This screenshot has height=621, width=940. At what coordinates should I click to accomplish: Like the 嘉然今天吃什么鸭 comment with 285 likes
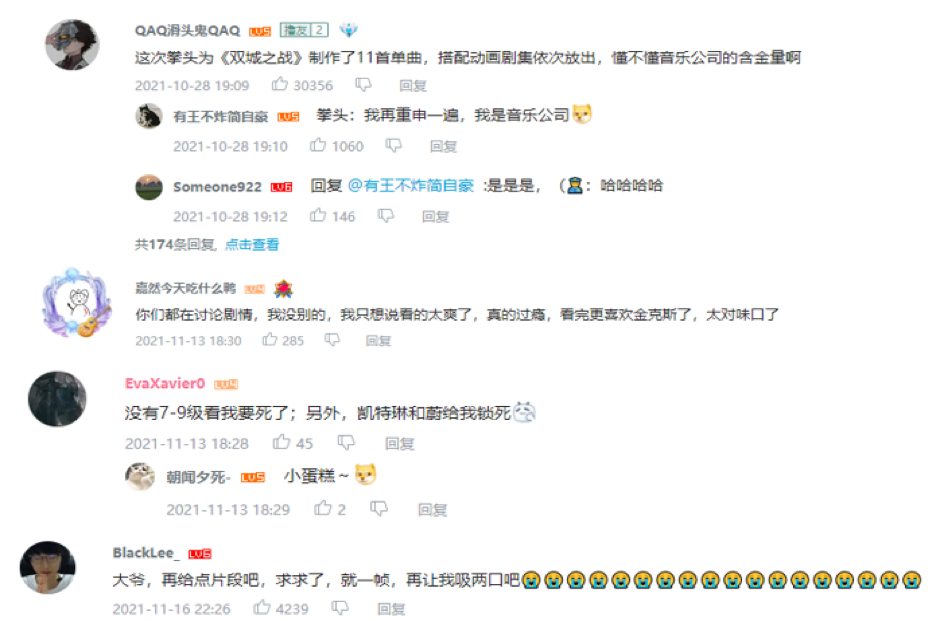pos(270,339)
